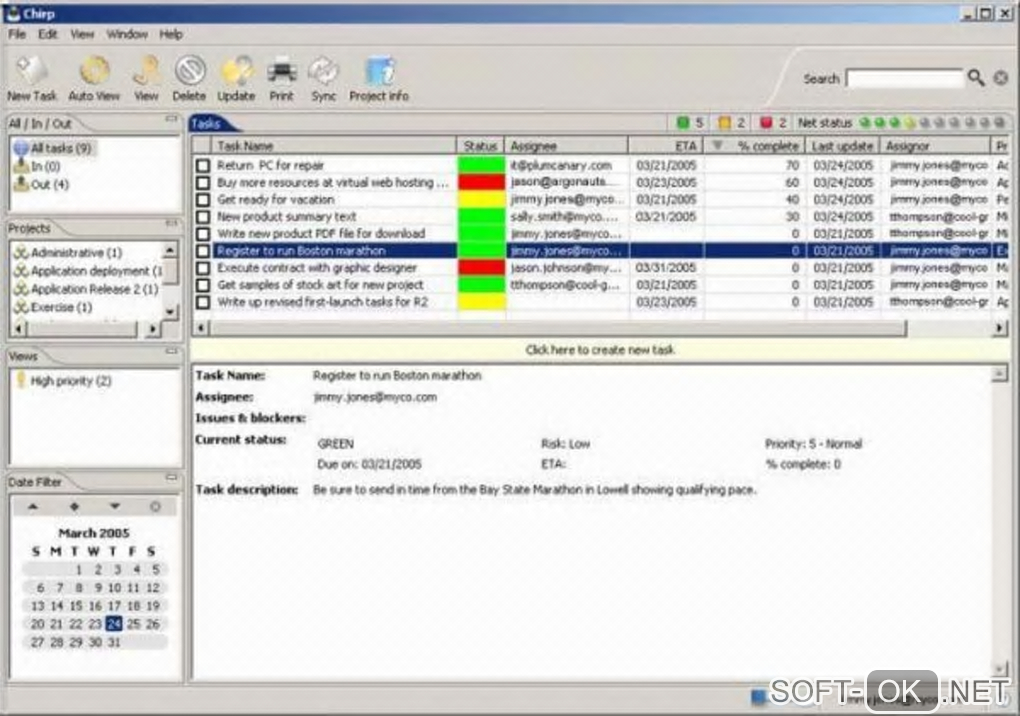Image resolution: width=1020 pixels, height=716 pixels.
Task: Collapse the All / In / Out panel
Action: pyautogui.click(x=171, y=119)
